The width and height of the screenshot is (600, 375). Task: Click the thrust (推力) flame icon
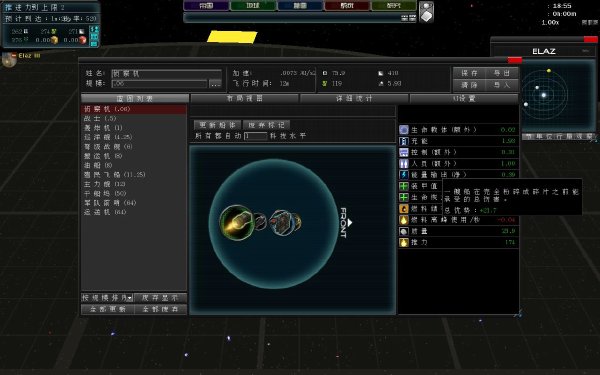point(404,243)
